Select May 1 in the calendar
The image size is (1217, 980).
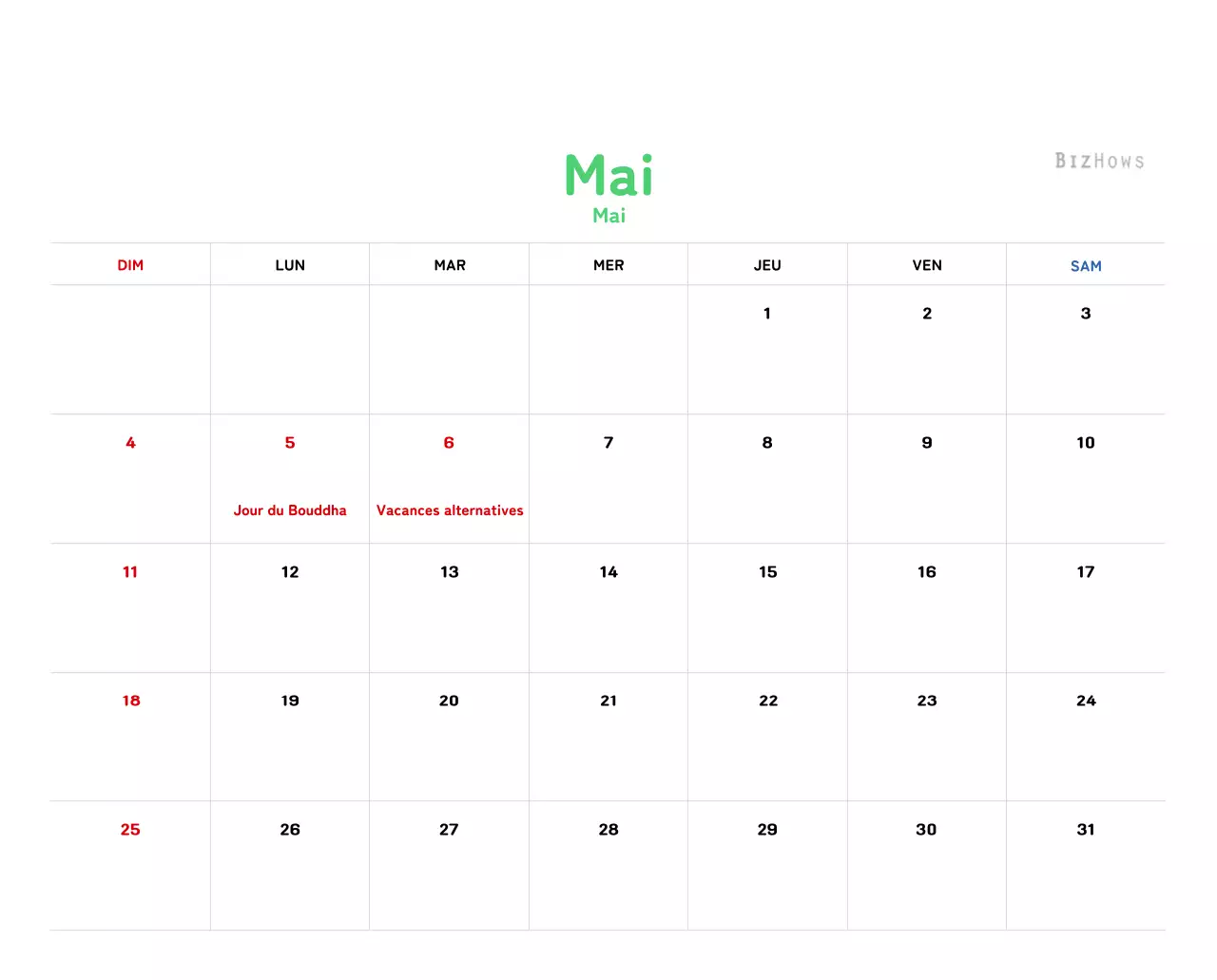(767, 313)
